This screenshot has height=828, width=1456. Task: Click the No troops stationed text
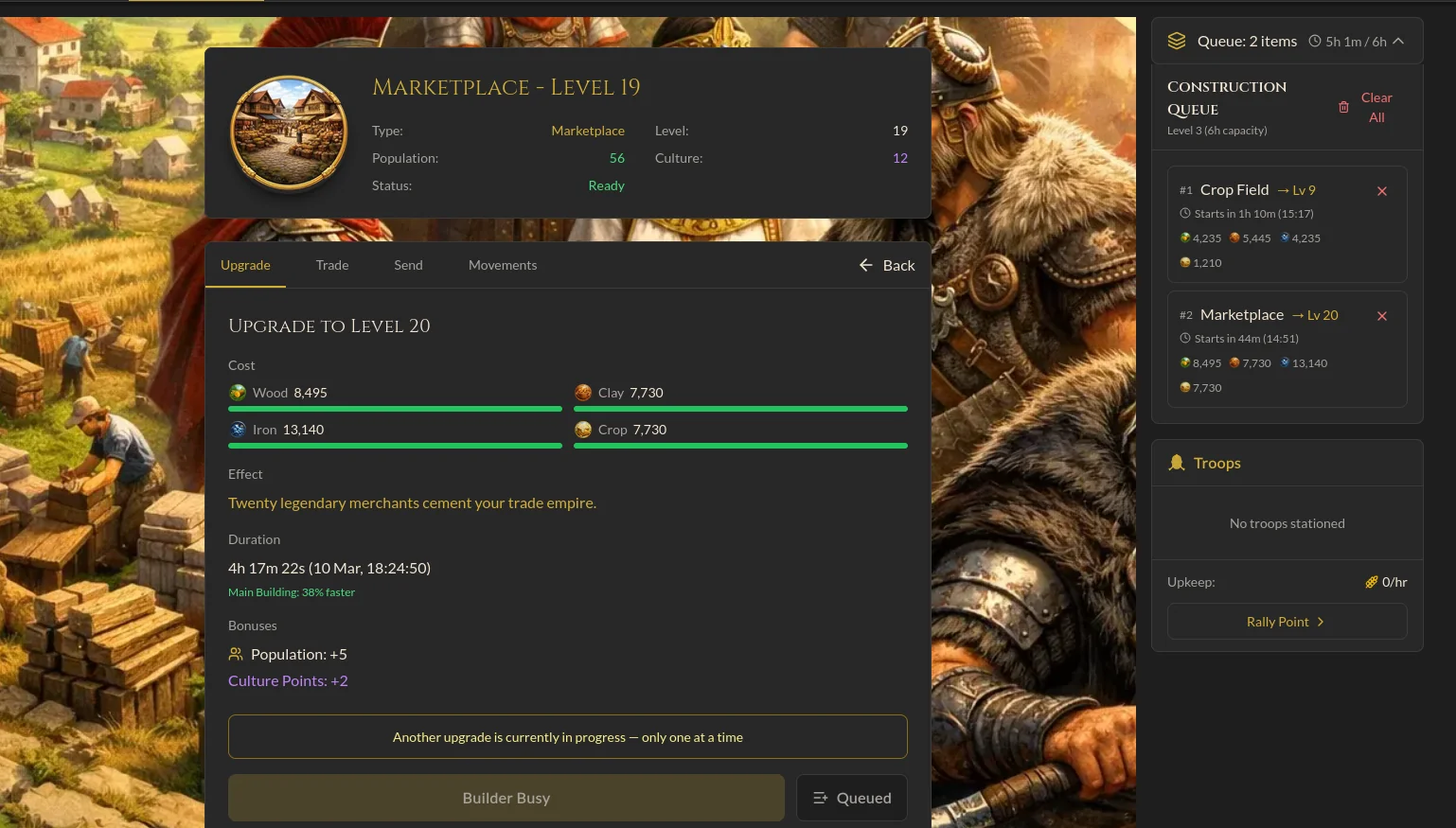[1287, 523]
